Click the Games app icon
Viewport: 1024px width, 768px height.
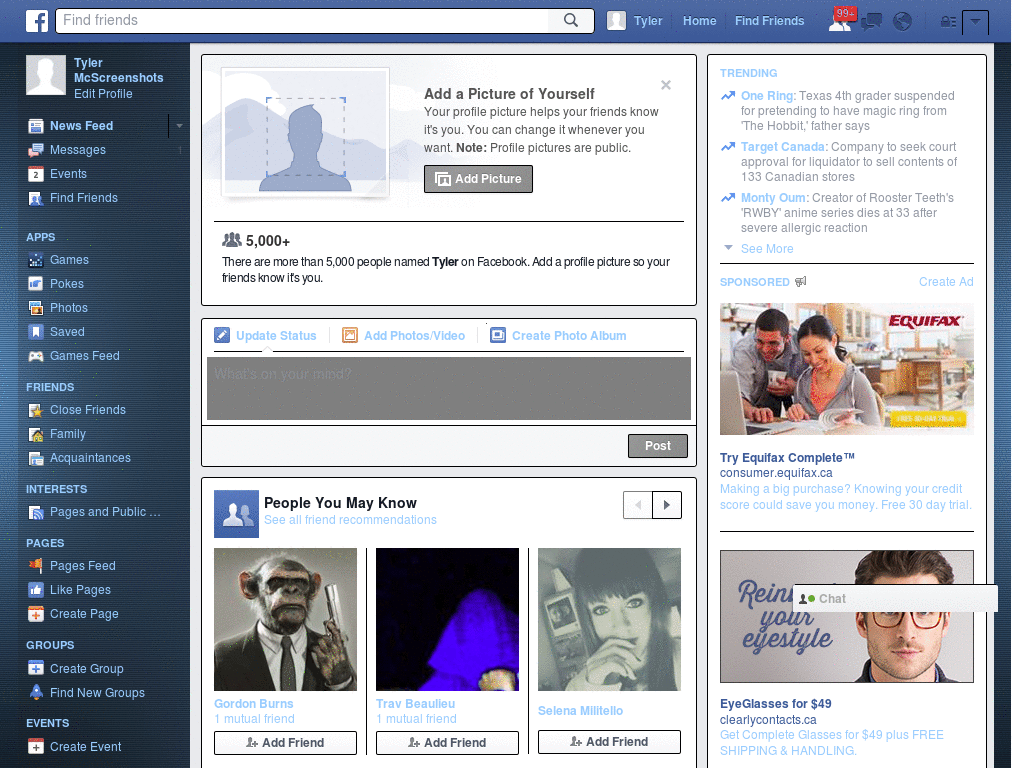[36, 260]
